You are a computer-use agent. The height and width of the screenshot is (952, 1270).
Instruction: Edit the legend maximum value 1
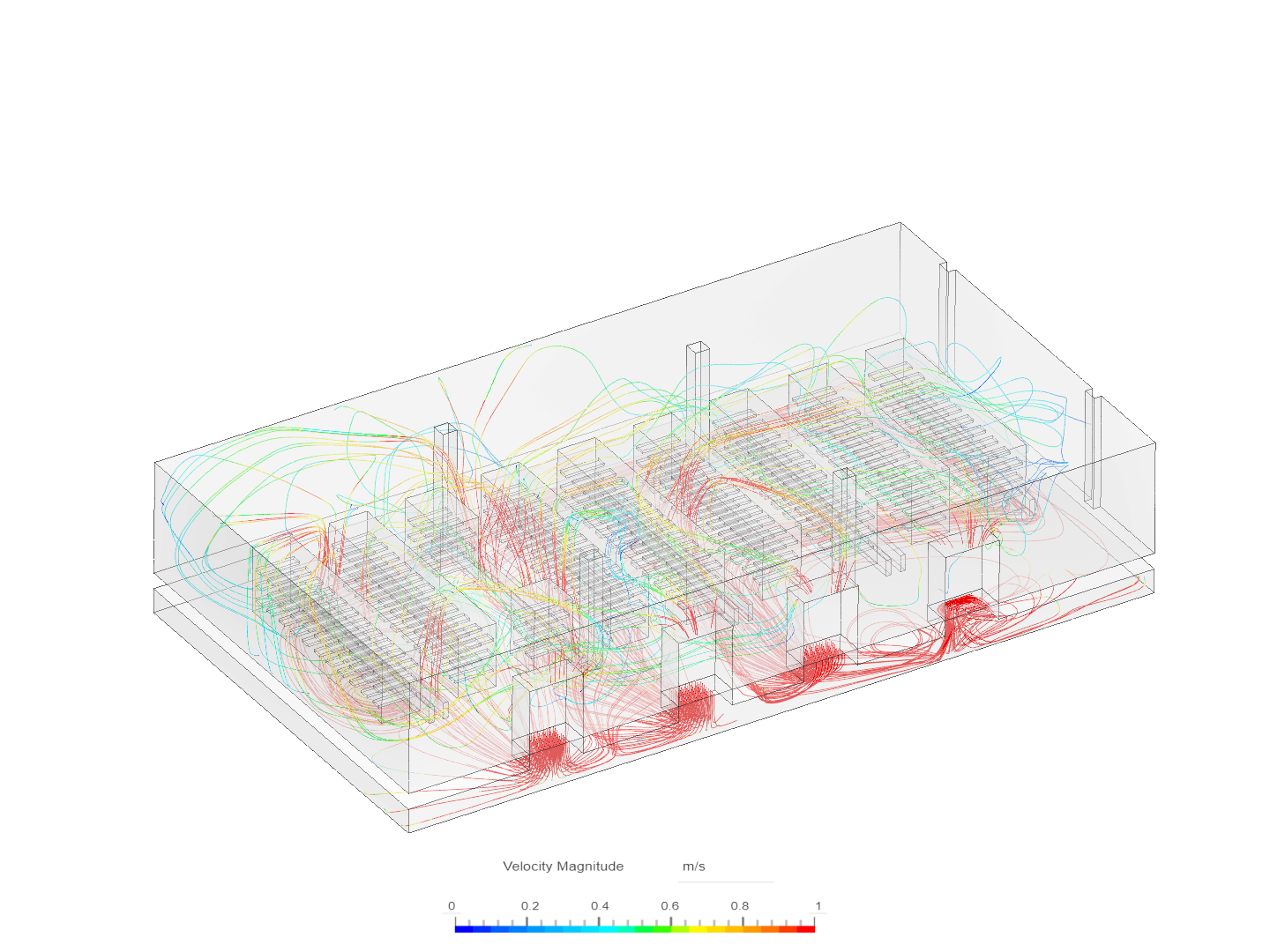tap(818, 906)
